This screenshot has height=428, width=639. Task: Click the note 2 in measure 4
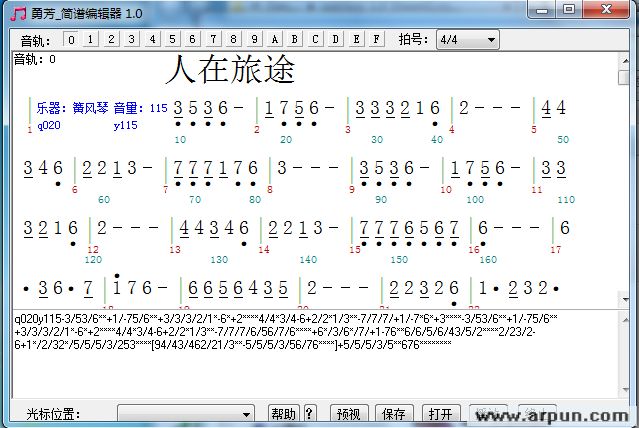464,108
